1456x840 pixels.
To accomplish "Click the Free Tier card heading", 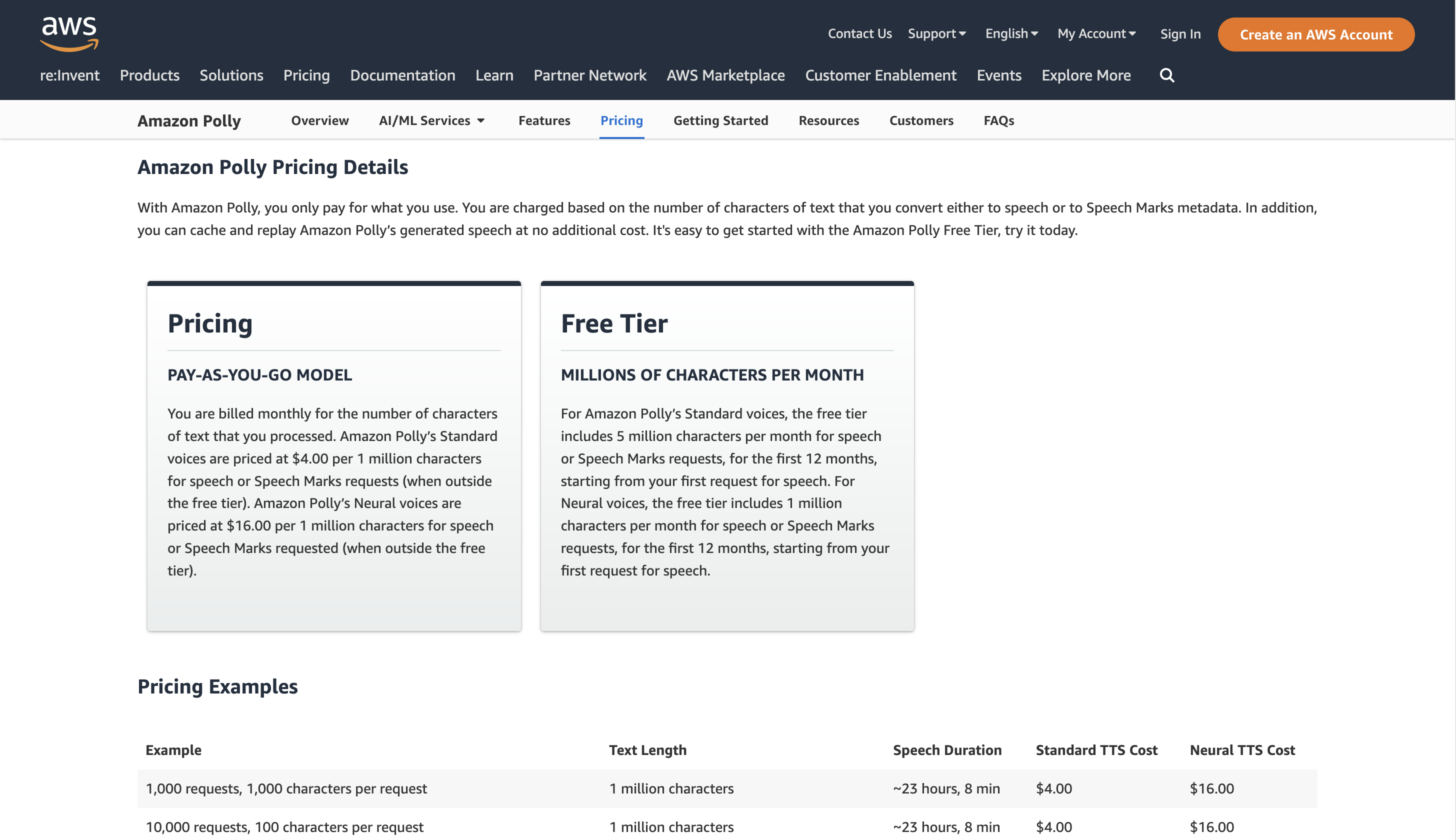I will point(614,323).
